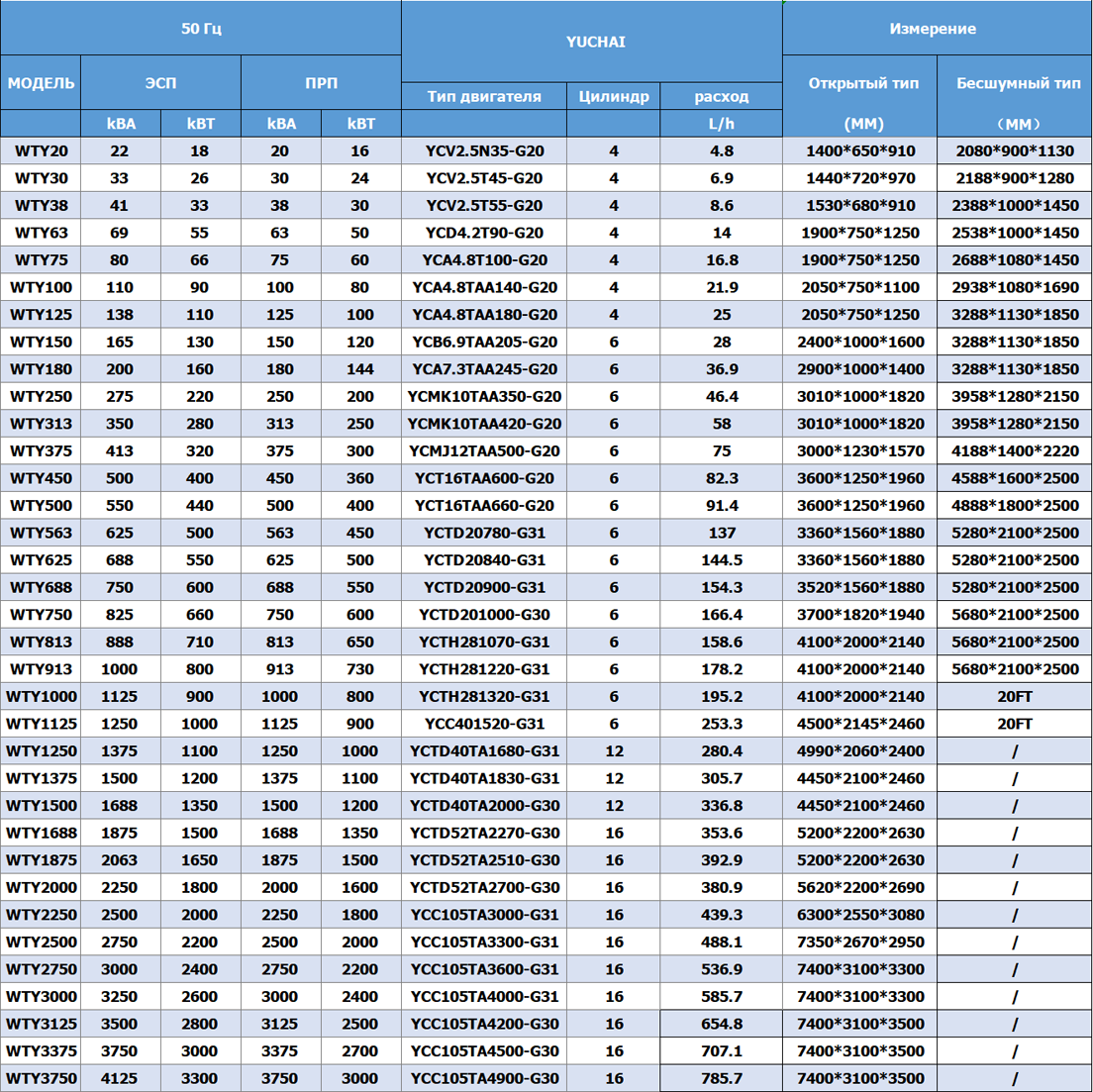
Task: Select silent type size 4188*1400*2220
Action: pyautogui.click(x=1015, y=450)
